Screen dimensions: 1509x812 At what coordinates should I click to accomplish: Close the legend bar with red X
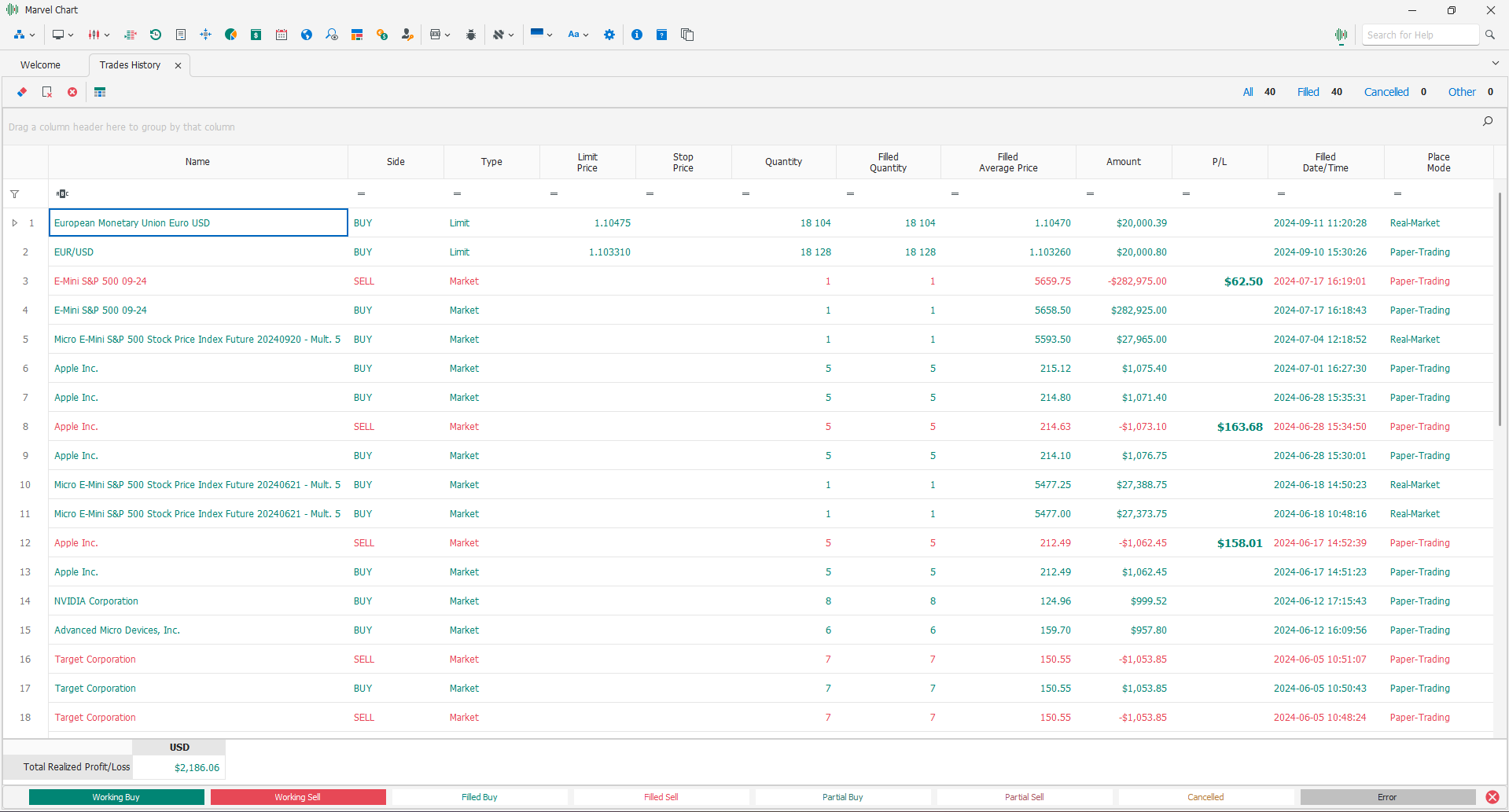pos(1492,797)
